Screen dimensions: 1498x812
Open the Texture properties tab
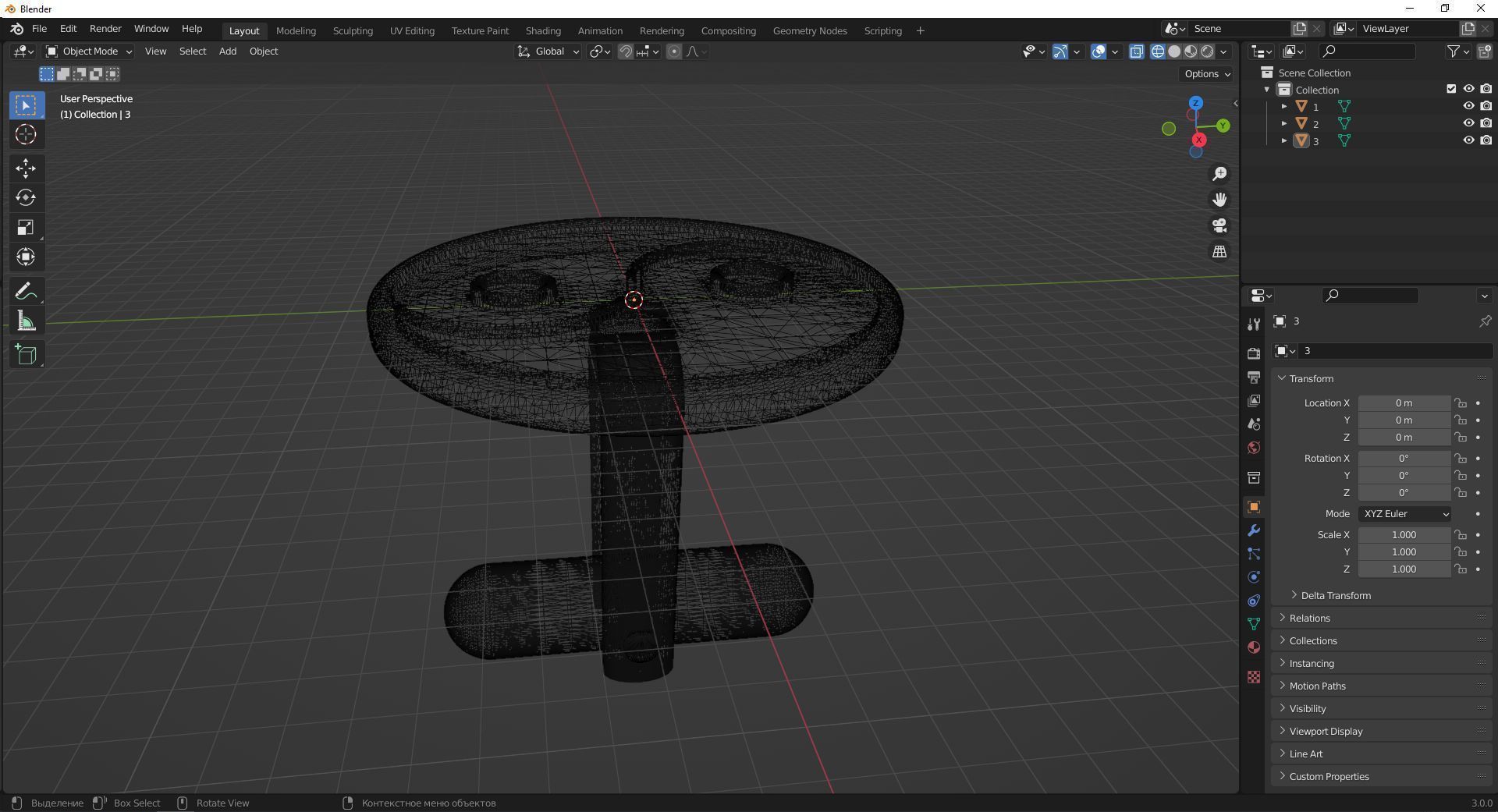click(1254, 677)
